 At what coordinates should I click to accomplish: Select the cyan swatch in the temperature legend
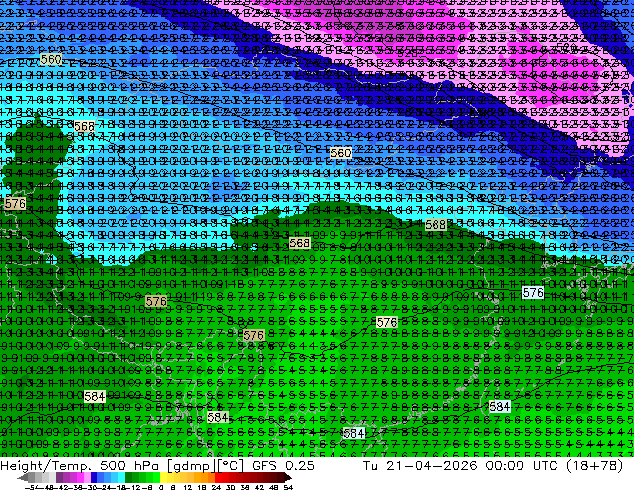point(122,478)
